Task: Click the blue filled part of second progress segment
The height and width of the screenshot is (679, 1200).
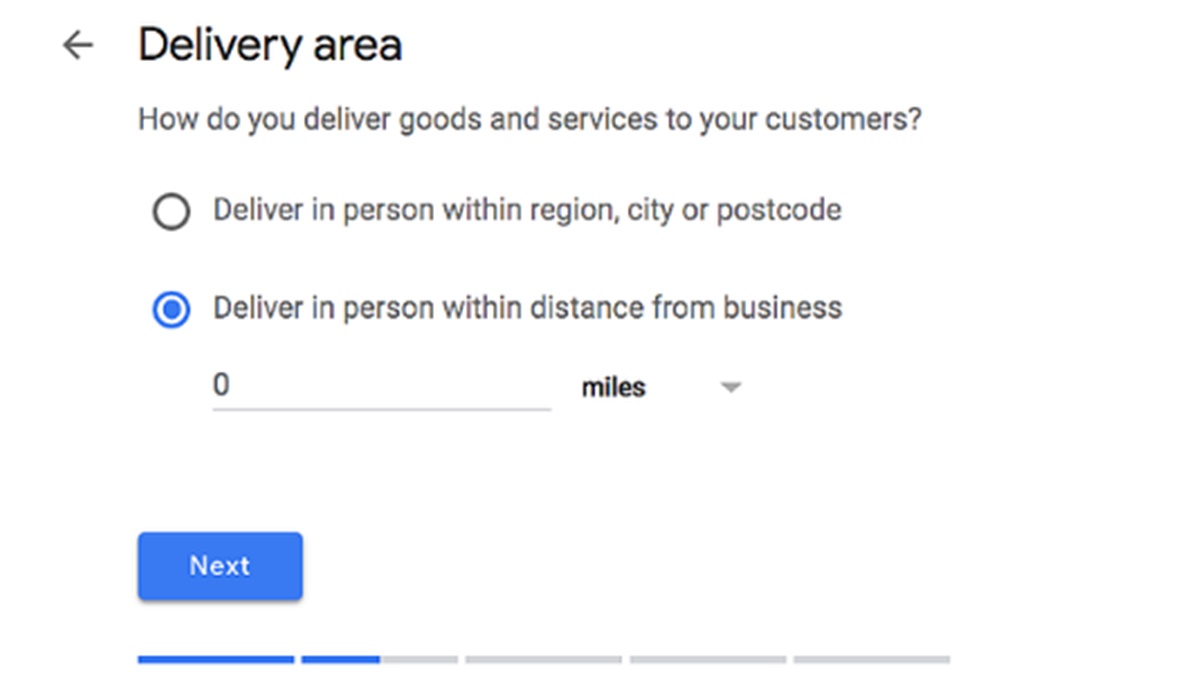Action: pyautogui.click(x=340, y=660)
